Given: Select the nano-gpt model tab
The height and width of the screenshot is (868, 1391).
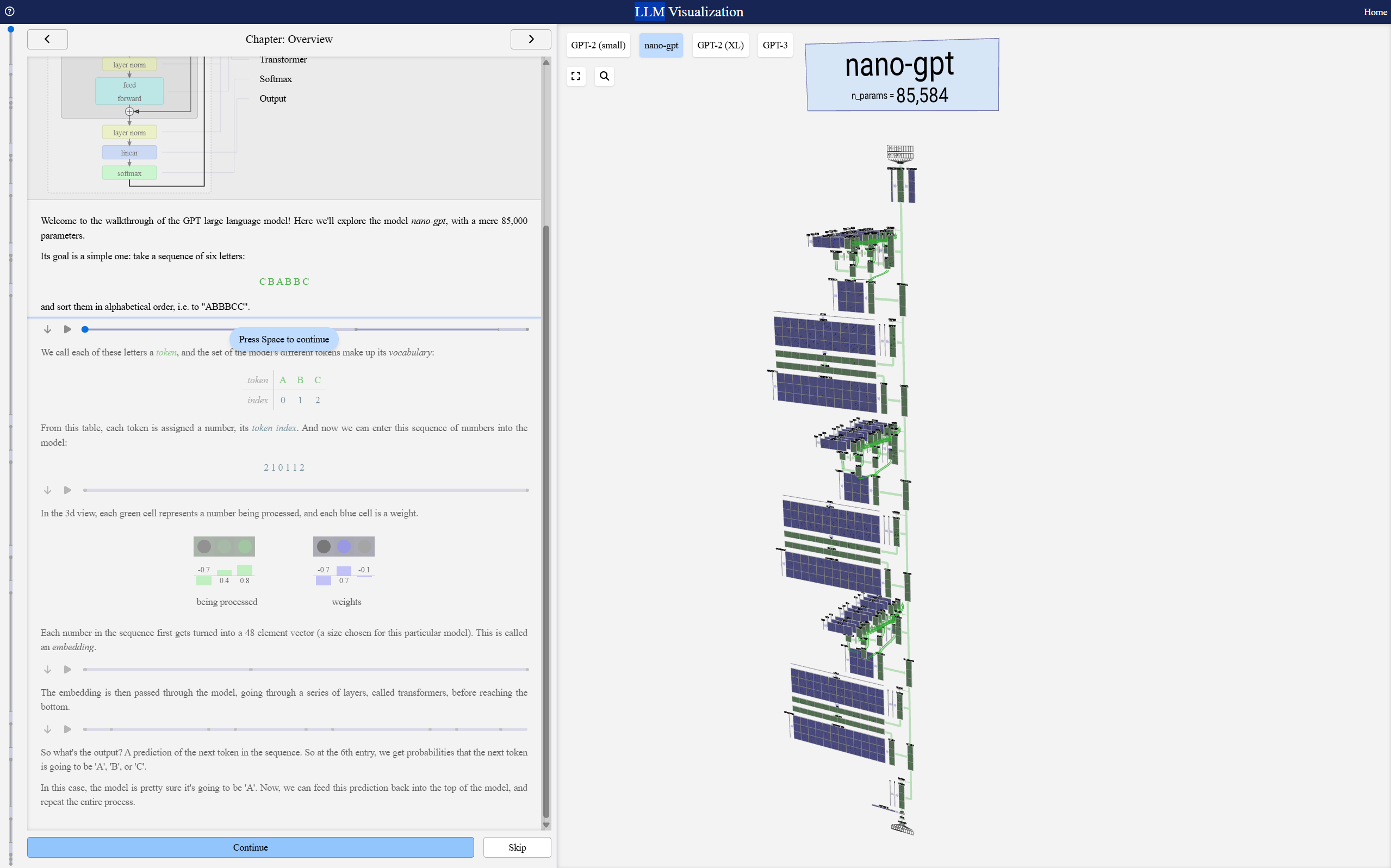Looking at the screenshot, I should click(x=661, y=45).
